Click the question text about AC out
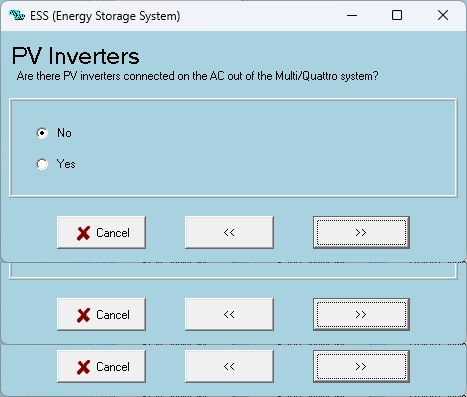Screen dimensions: 467x397 tap(198, 76)
